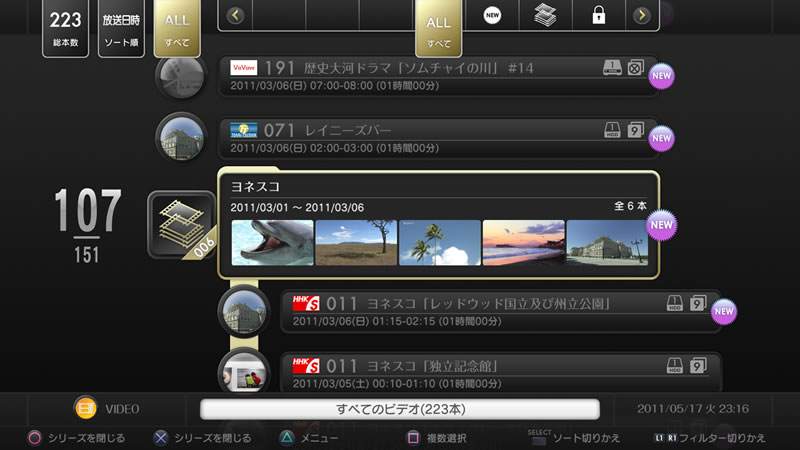Viewport: 800px width, 450px height.
Task: Click the crossed-circle icon on program 191 row
Action: [635, 67]
